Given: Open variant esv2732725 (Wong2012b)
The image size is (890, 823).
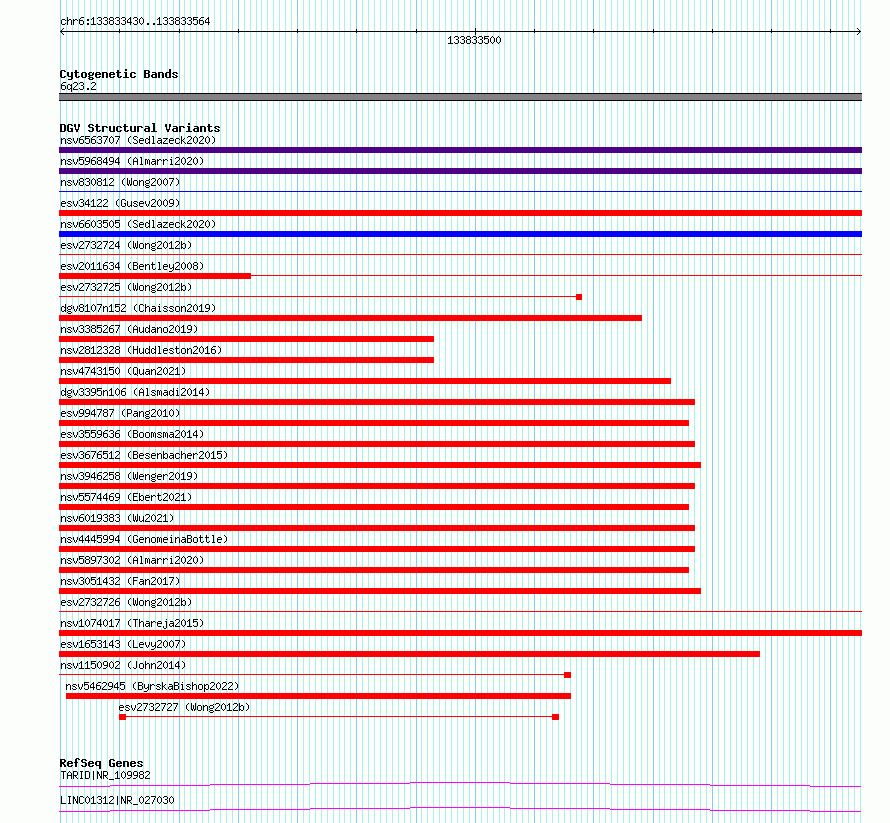Looking at the screenshot, I should tap(126, 287).
